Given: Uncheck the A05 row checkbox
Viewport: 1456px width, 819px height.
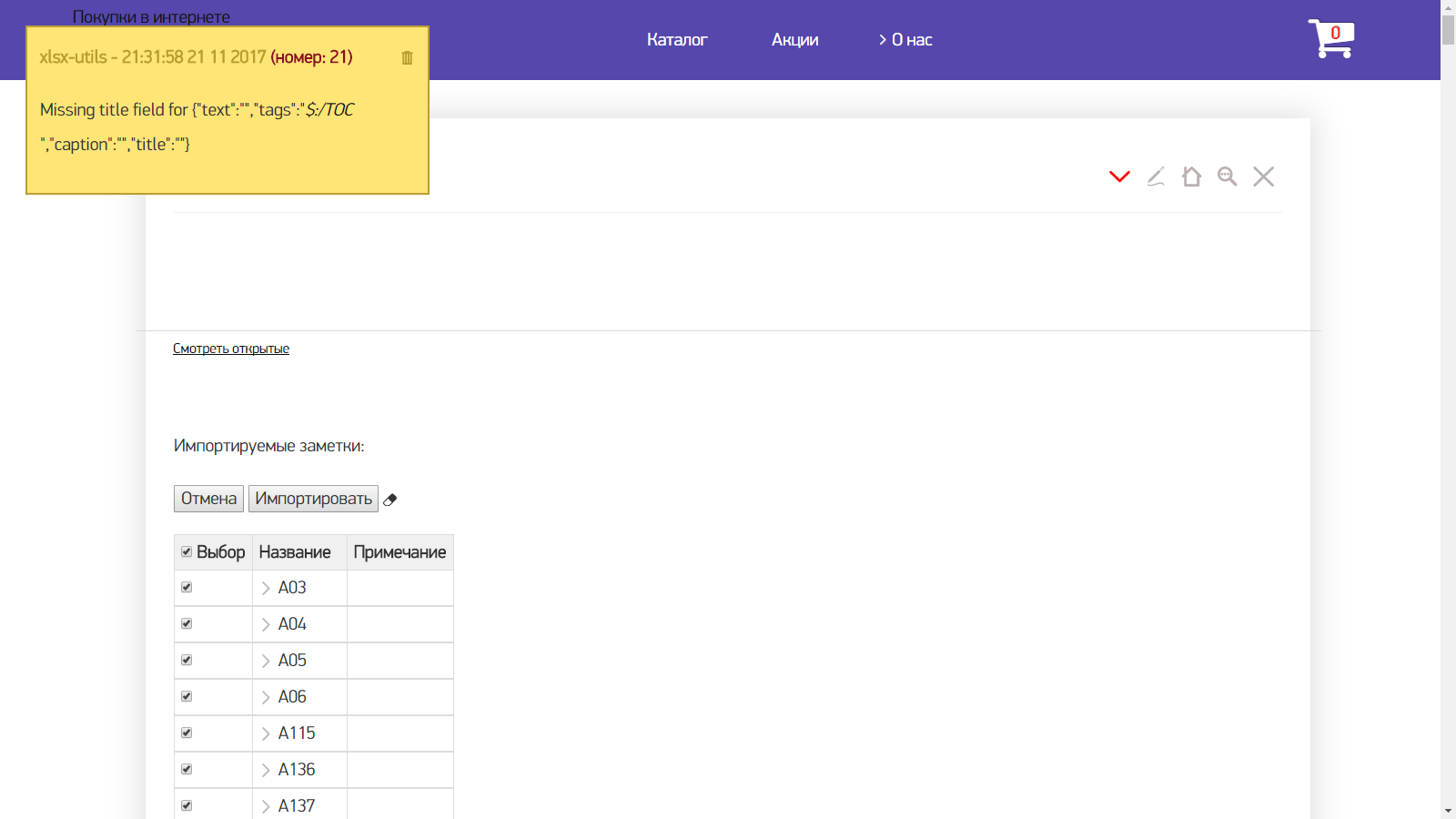Looking at the screenshot, I should click(187, 660).
